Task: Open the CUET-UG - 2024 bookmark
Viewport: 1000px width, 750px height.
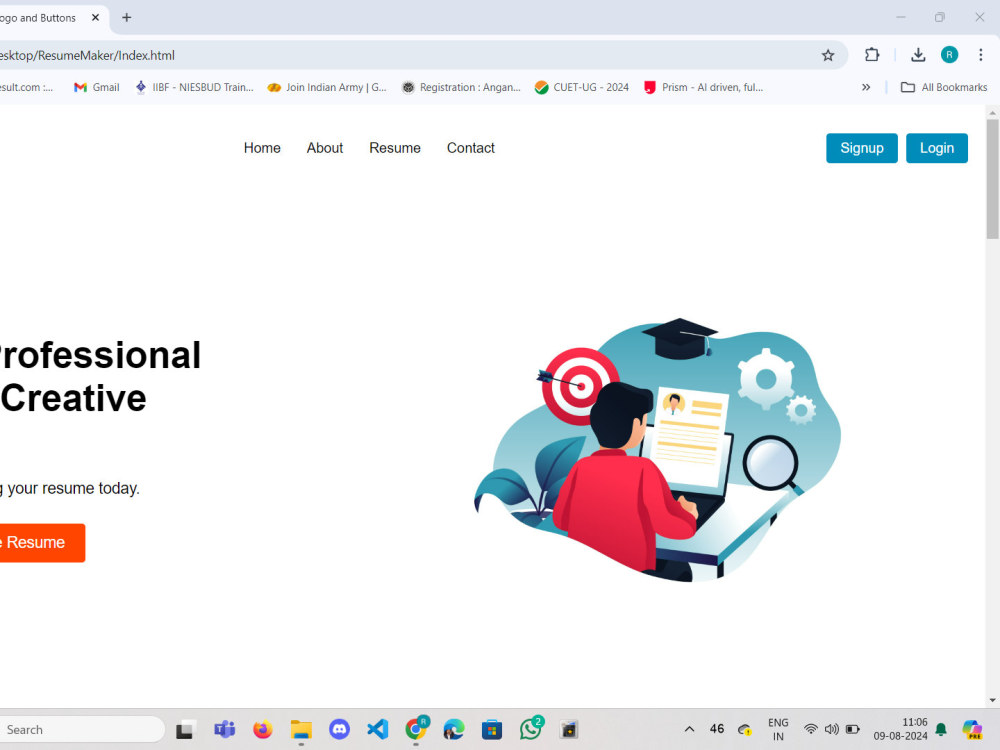Action: tap(582, 87)
